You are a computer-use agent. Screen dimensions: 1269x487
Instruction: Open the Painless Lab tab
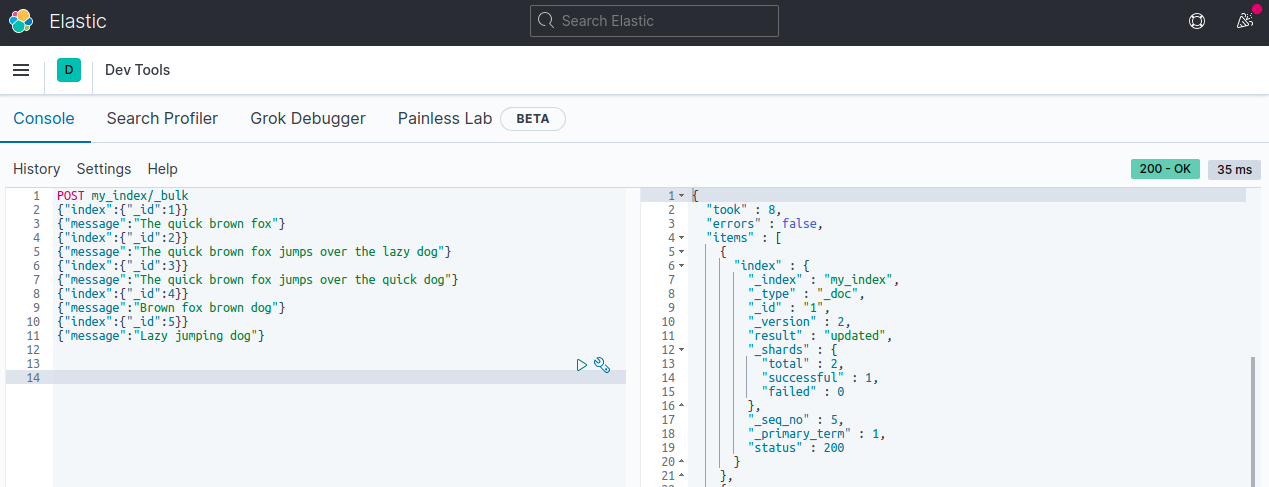click(x=445, y=118)
